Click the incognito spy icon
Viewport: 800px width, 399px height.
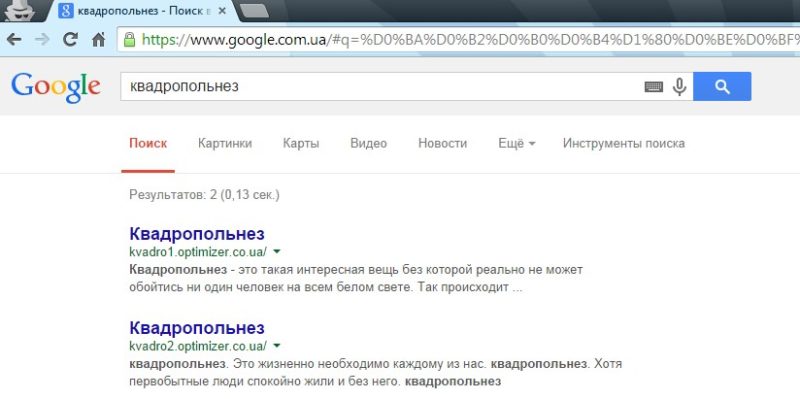pos(19,11)
